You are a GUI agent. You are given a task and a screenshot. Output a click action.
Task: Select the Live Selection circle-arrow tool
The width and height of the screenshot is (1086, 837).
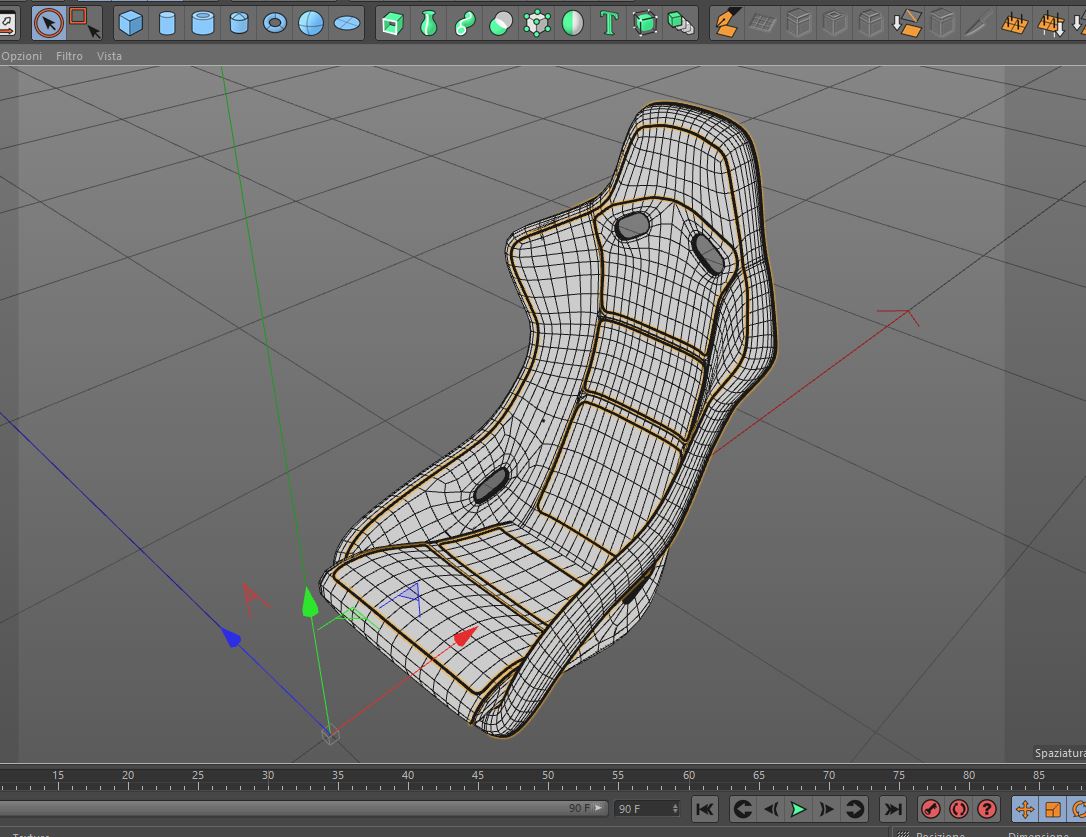[x=48, y=21]
